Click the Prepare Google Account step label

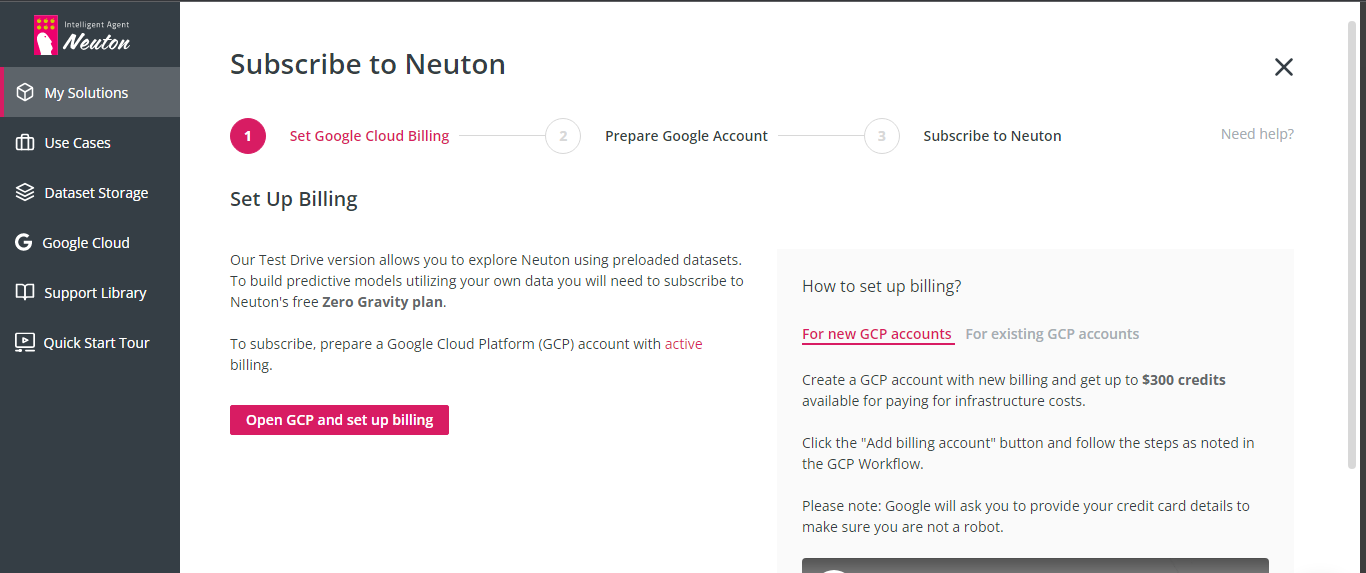(686, 136)
